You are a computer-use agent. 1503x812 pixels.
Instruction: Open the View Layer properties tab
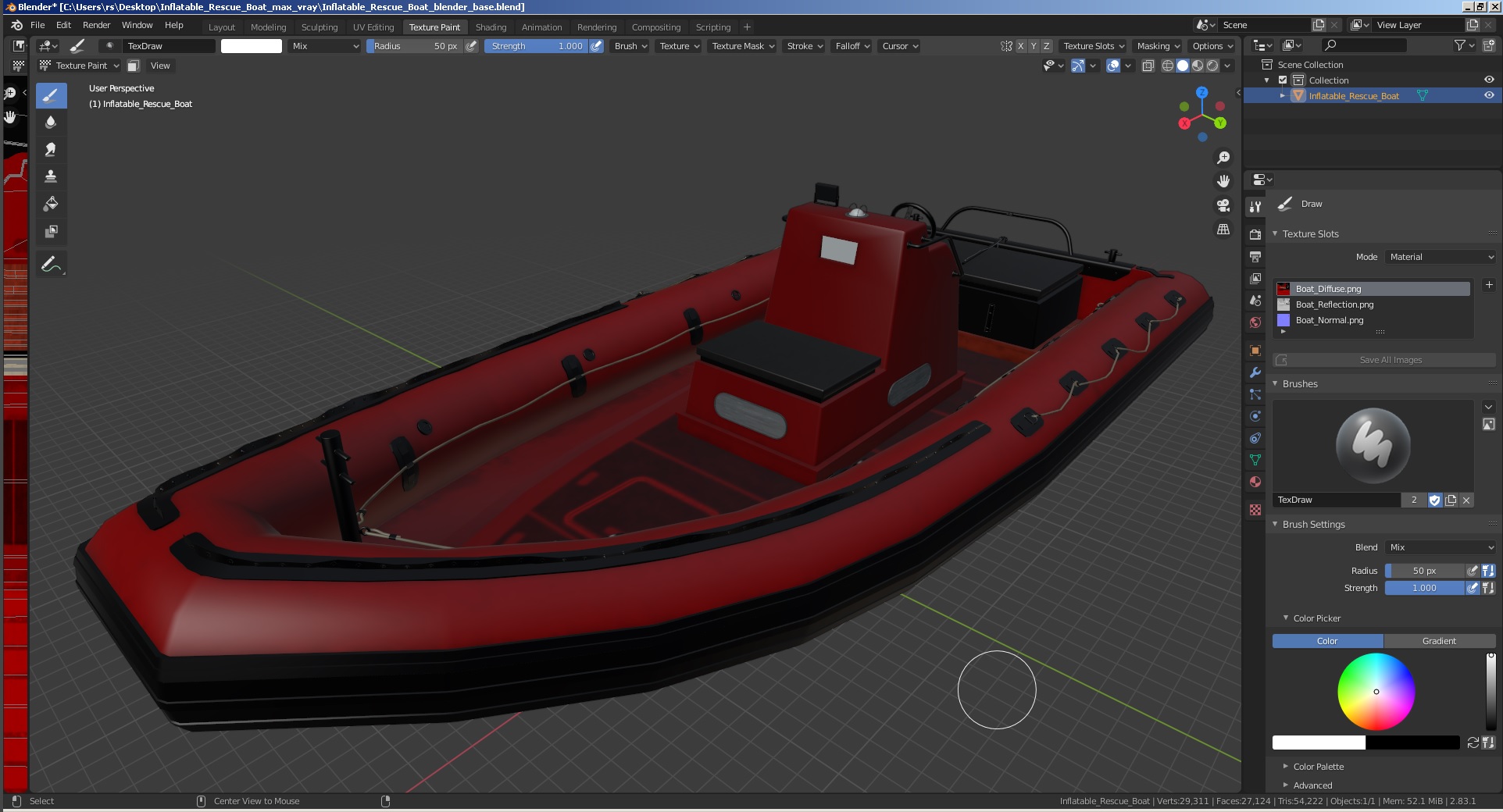[x=1255, y=278]
